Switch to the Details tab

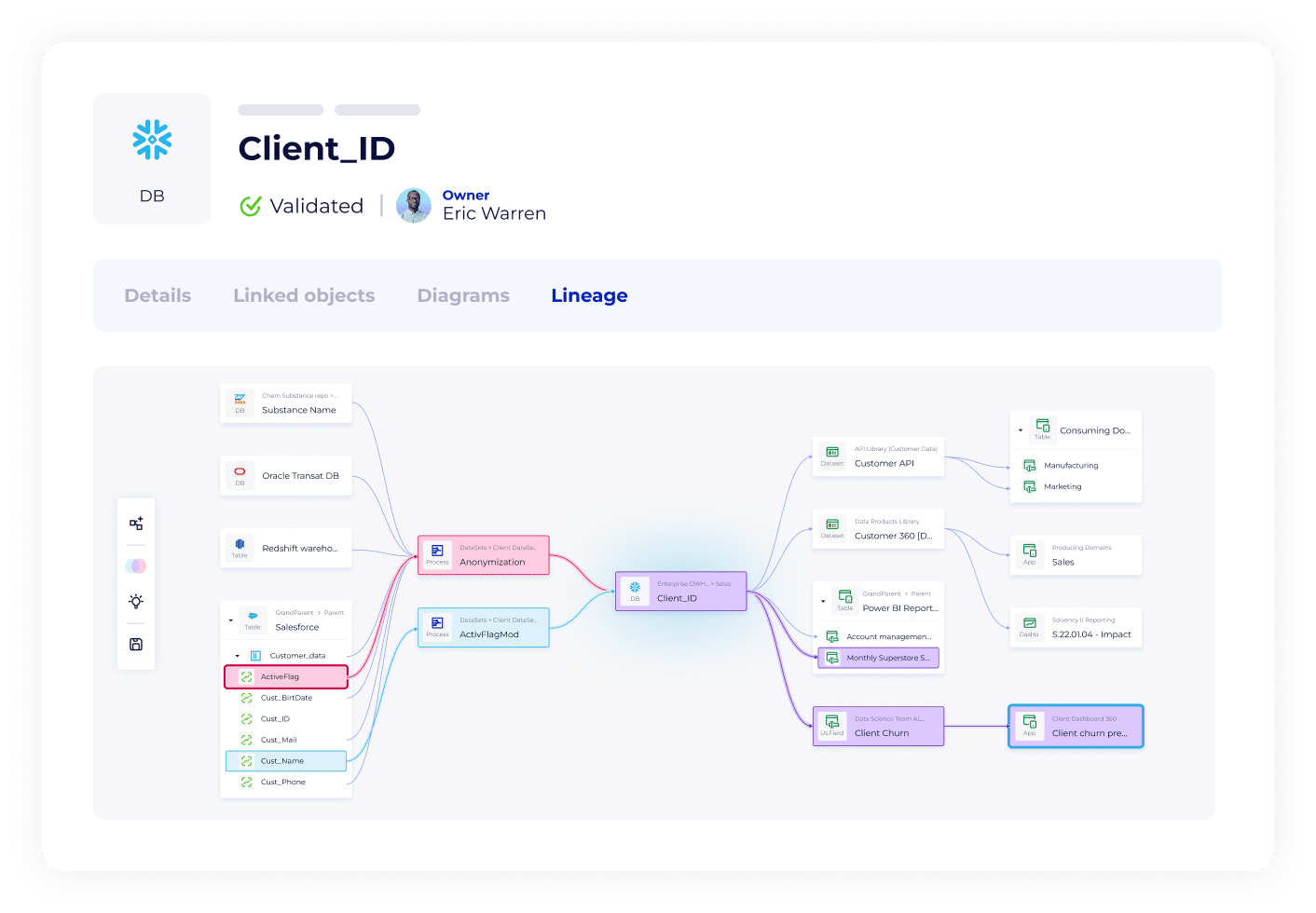click(x=158, y=295)
